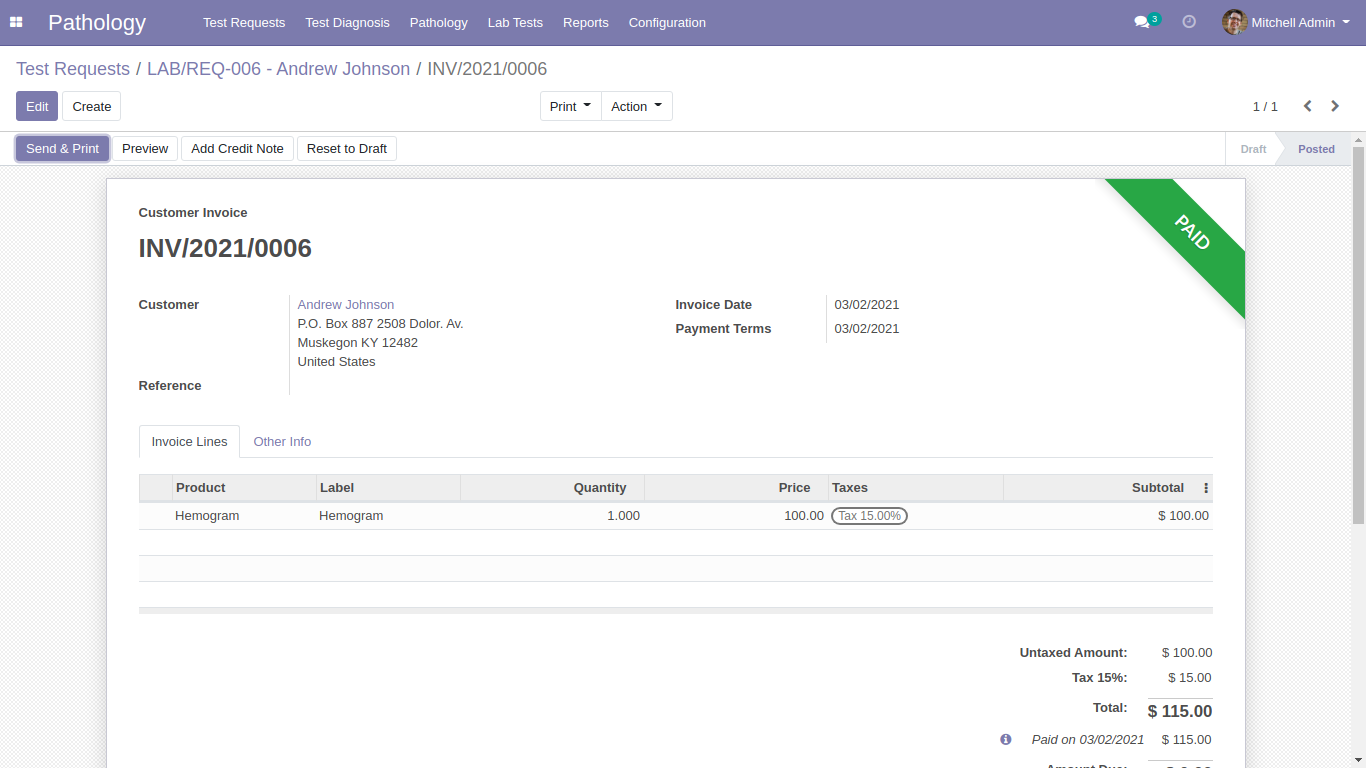The height and width of the screenshot is (768, 1366).
Task: Open the Configuration menu
Action: tap(667, 22)
